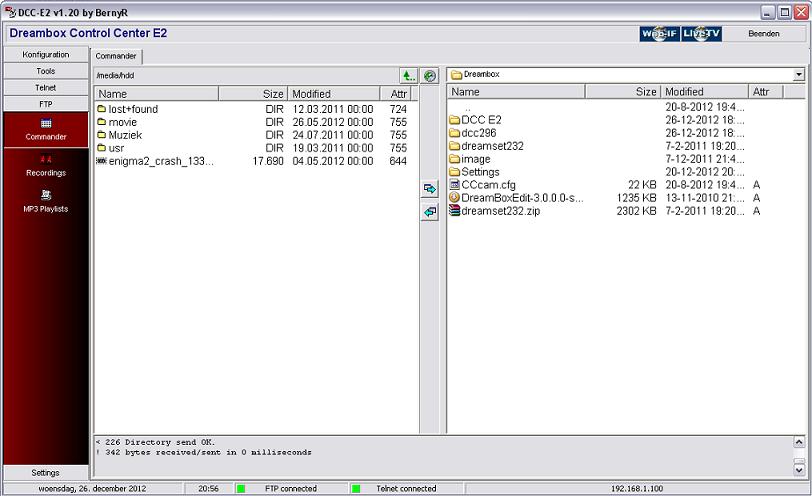Select the CCcam.cfg file icon
This screenshot has height=496, width=812.
[x=455, y=184]
